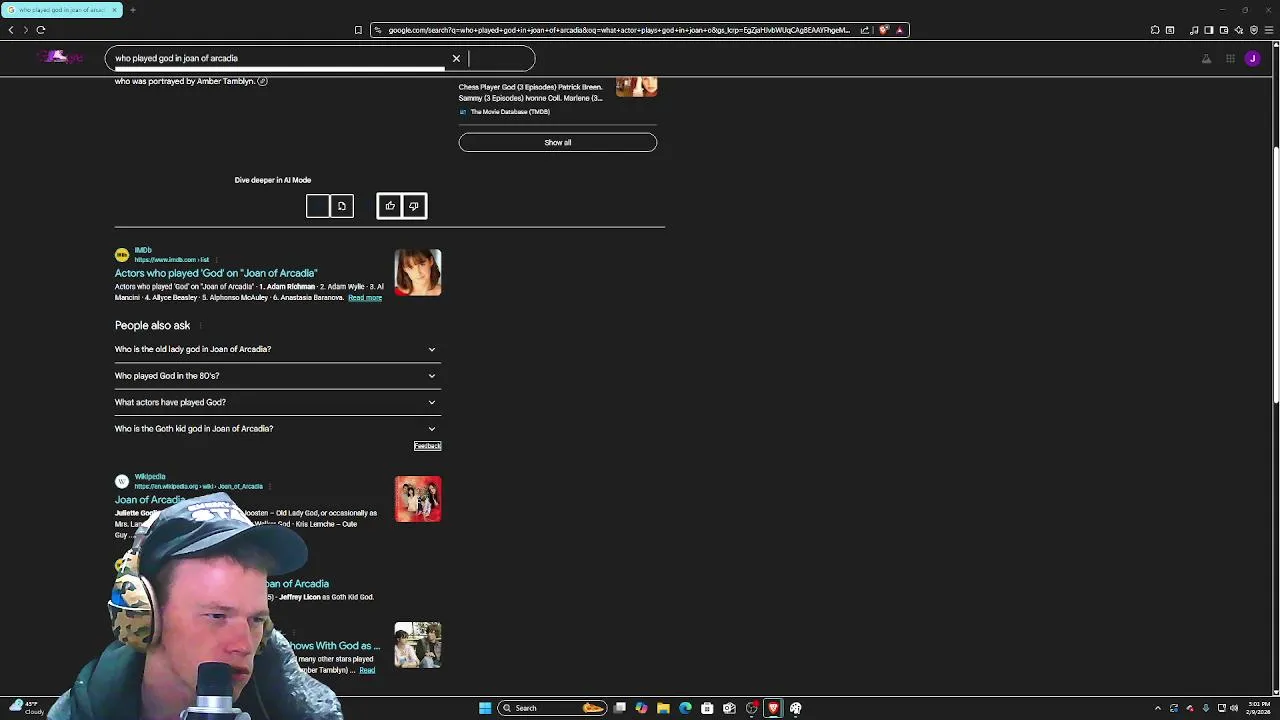The image size is (1280, 720).
Task: Select the 'who played god in joan' browser tab
Action: (x=62, y=10)
